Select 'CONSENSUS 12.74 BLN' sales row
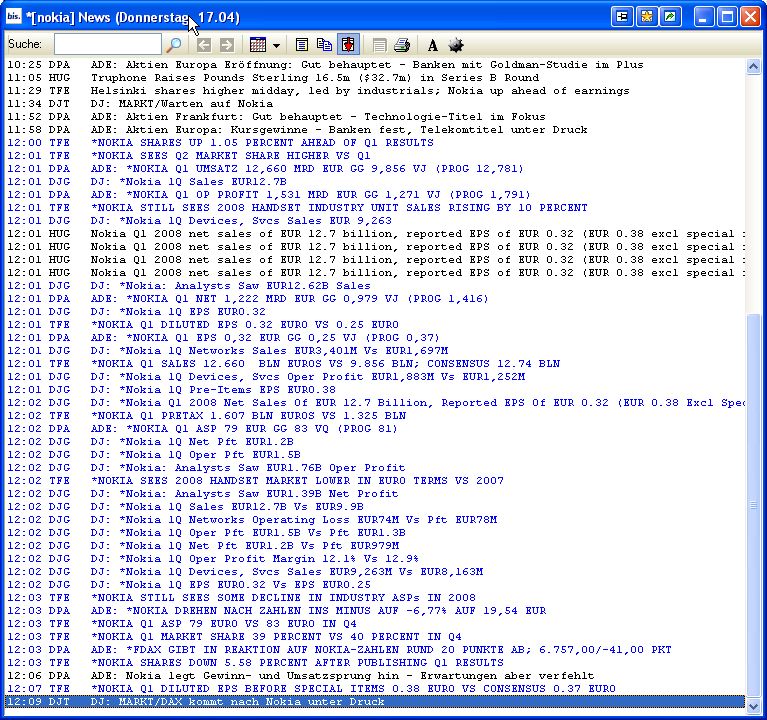Screen dimensions: 767x720 point(376,363)
